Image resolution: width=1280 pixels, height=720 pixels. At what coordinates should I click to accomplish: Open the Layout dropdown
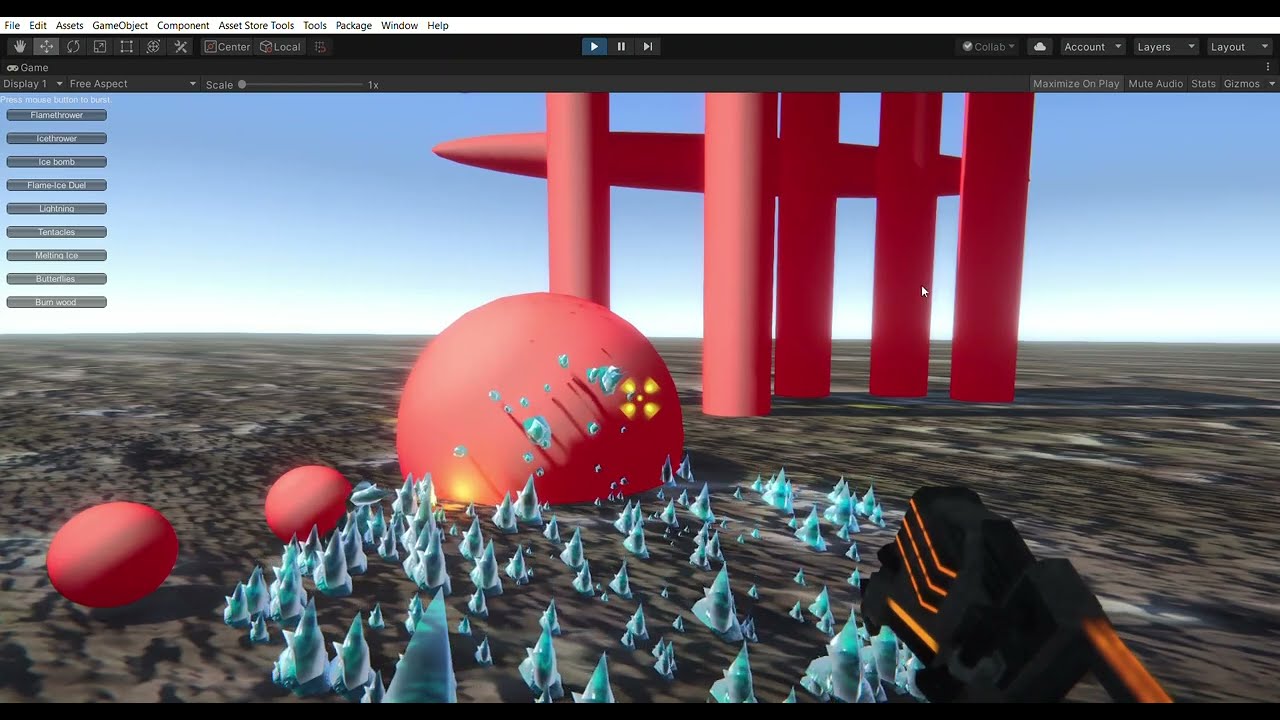1238,47
